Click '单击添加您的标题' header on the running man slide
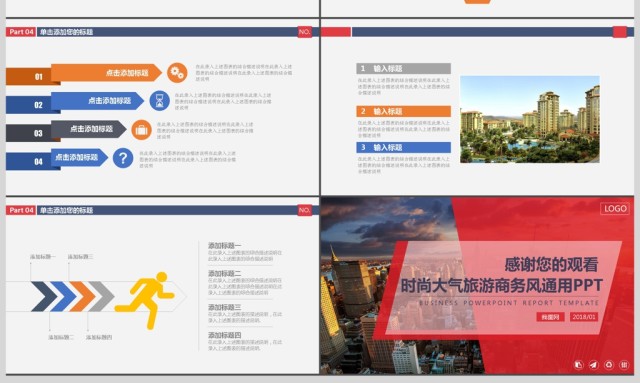The height and width of the screenshot is (383, 640). [67, 210]
